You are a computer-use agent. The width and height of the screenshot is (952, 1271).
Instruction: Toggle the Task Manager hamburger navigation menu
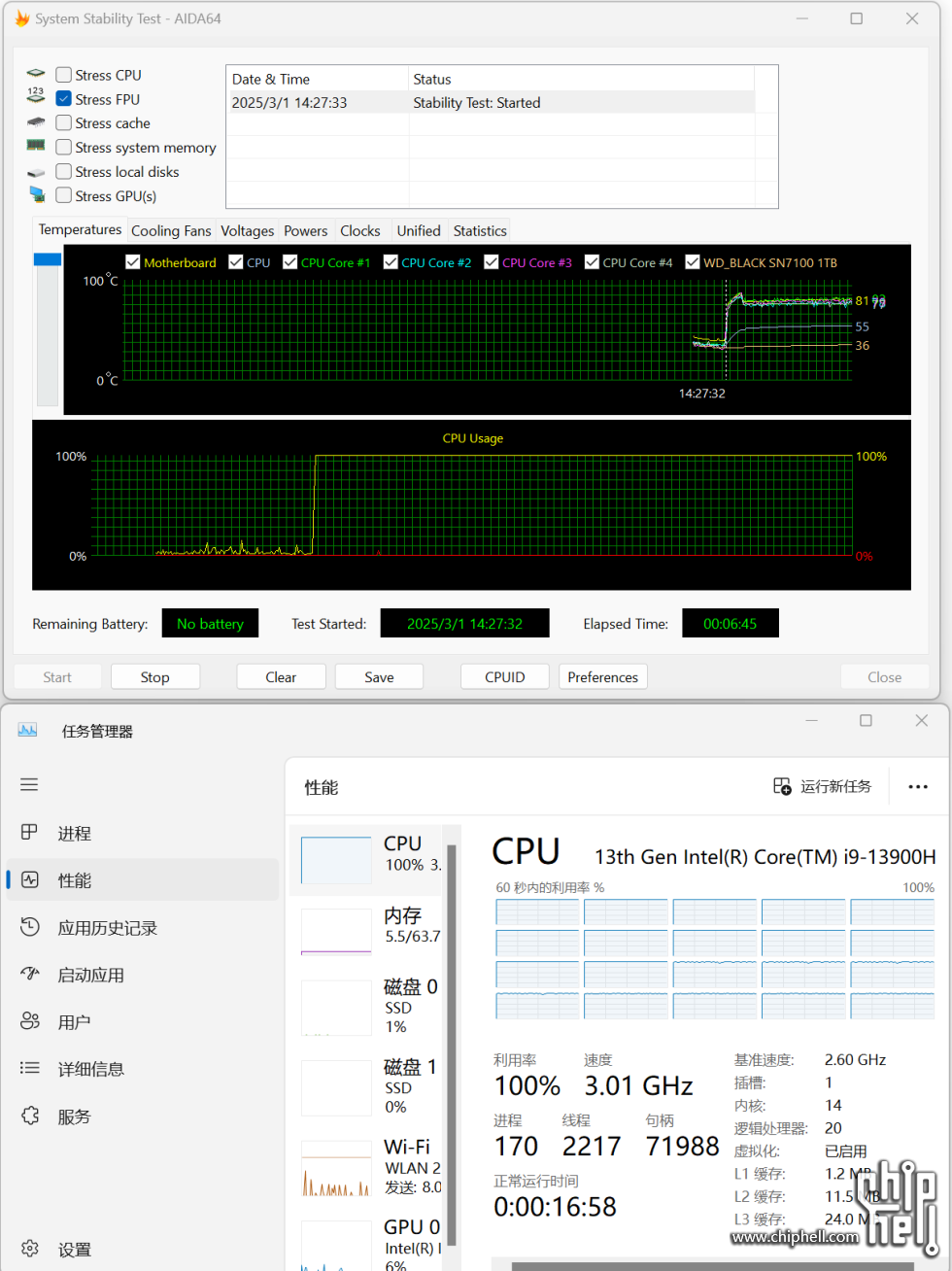[x=29, y=784]
